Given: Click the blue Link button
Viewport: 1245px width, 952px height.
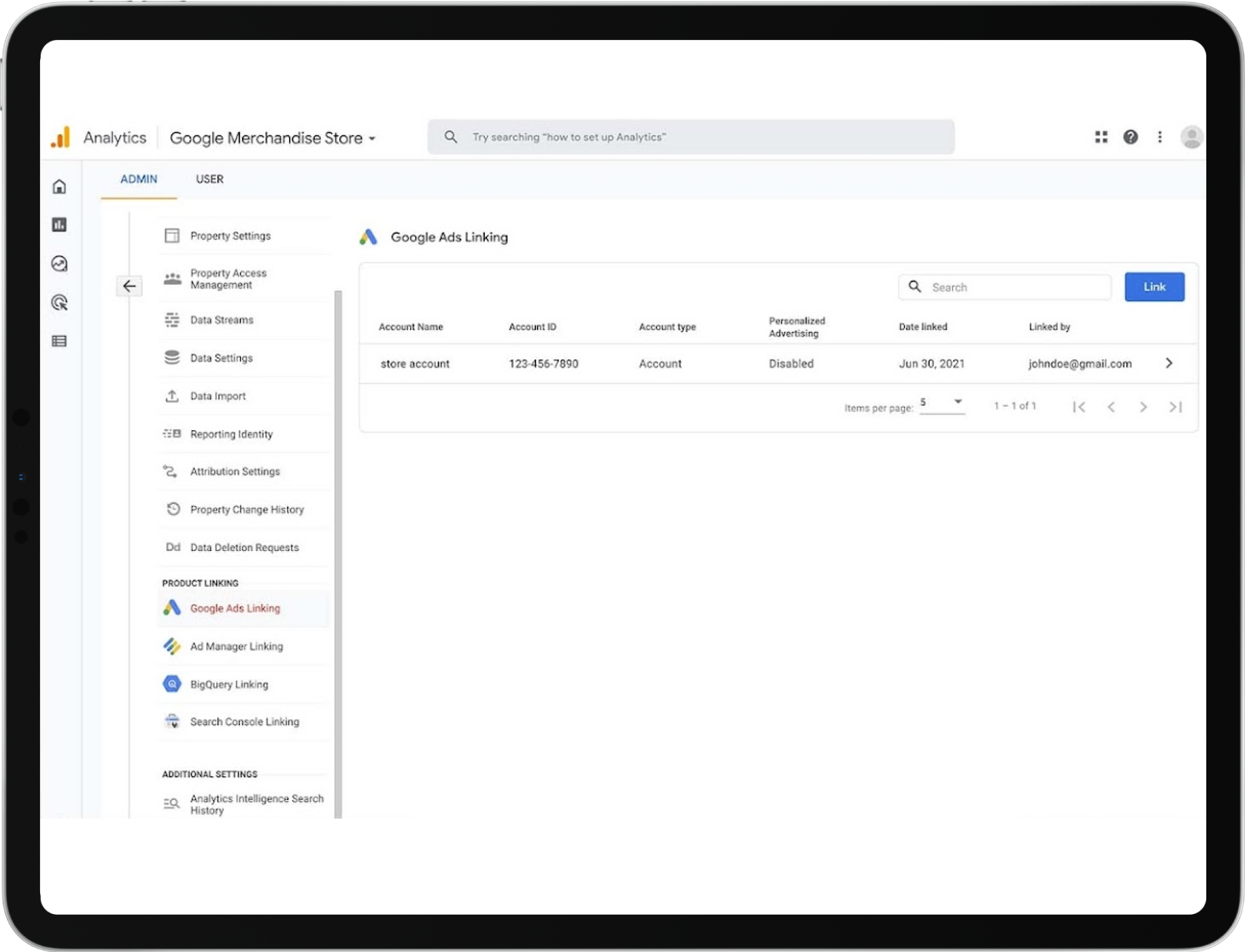Looking at the screenshot, I should 1154,287.
